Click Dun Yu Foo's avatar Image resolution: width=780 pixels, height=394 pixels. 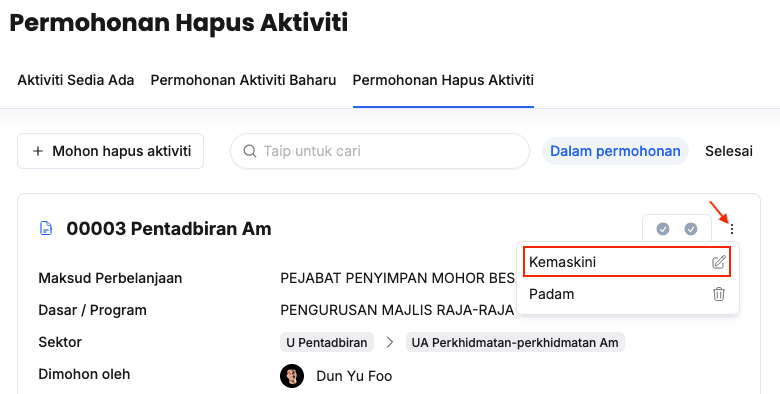coord(292,376)
